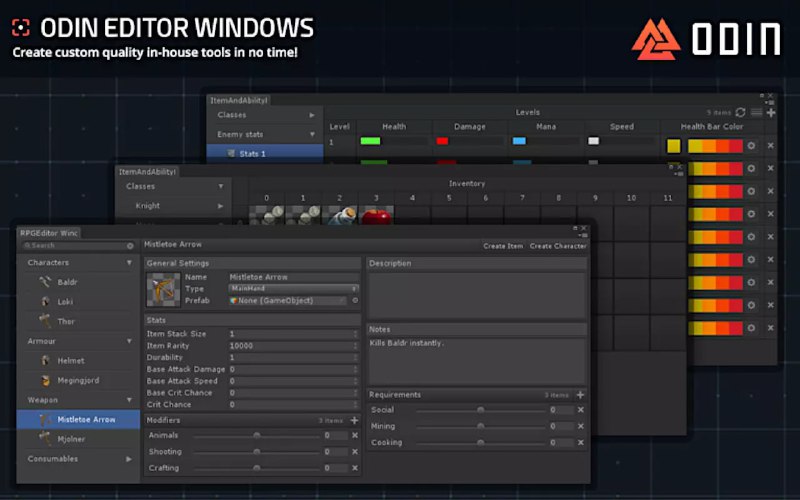
Task: Collapse the Weapon group arrow
Action: tap(129, 400)
